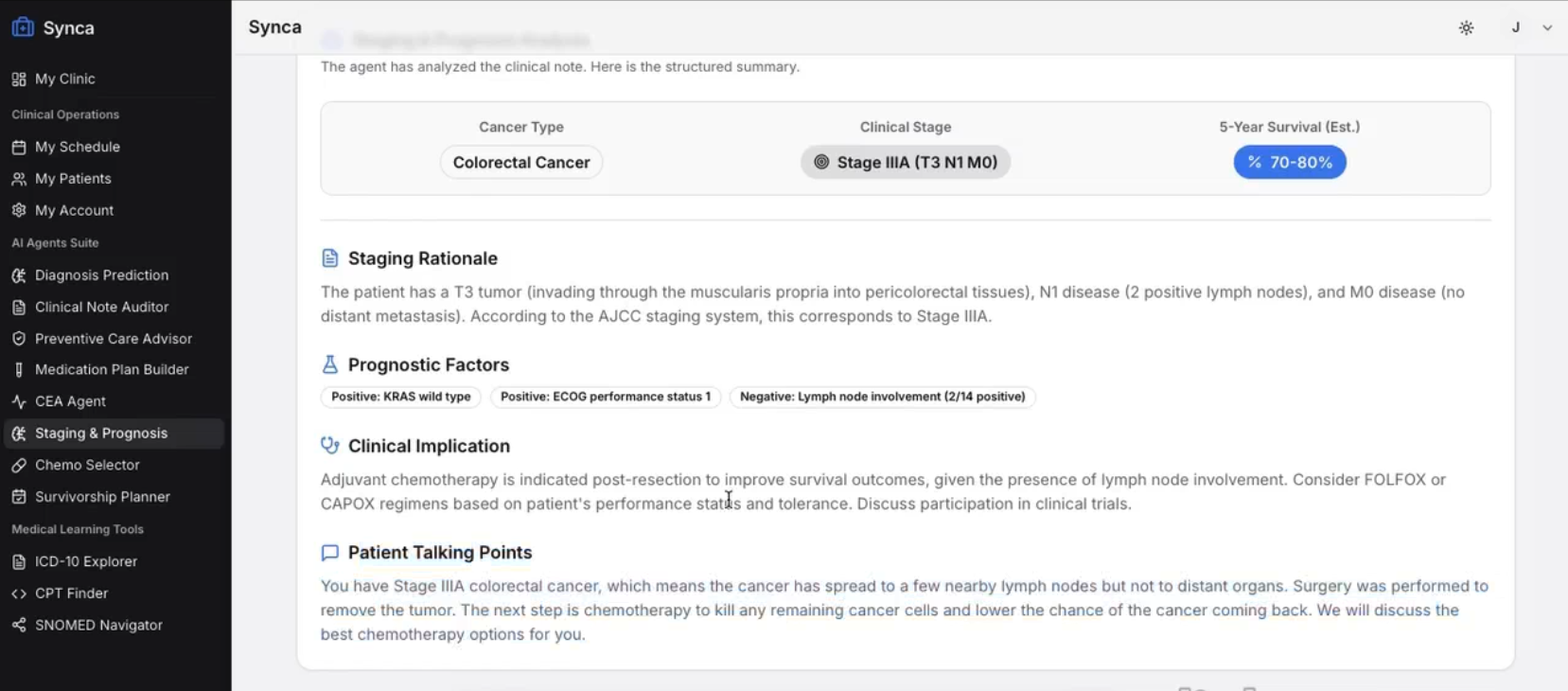The width and height of the screenshot is (1568, 691).
Task: Expand the user account dropdown chevron
Action: (1547, 27)
